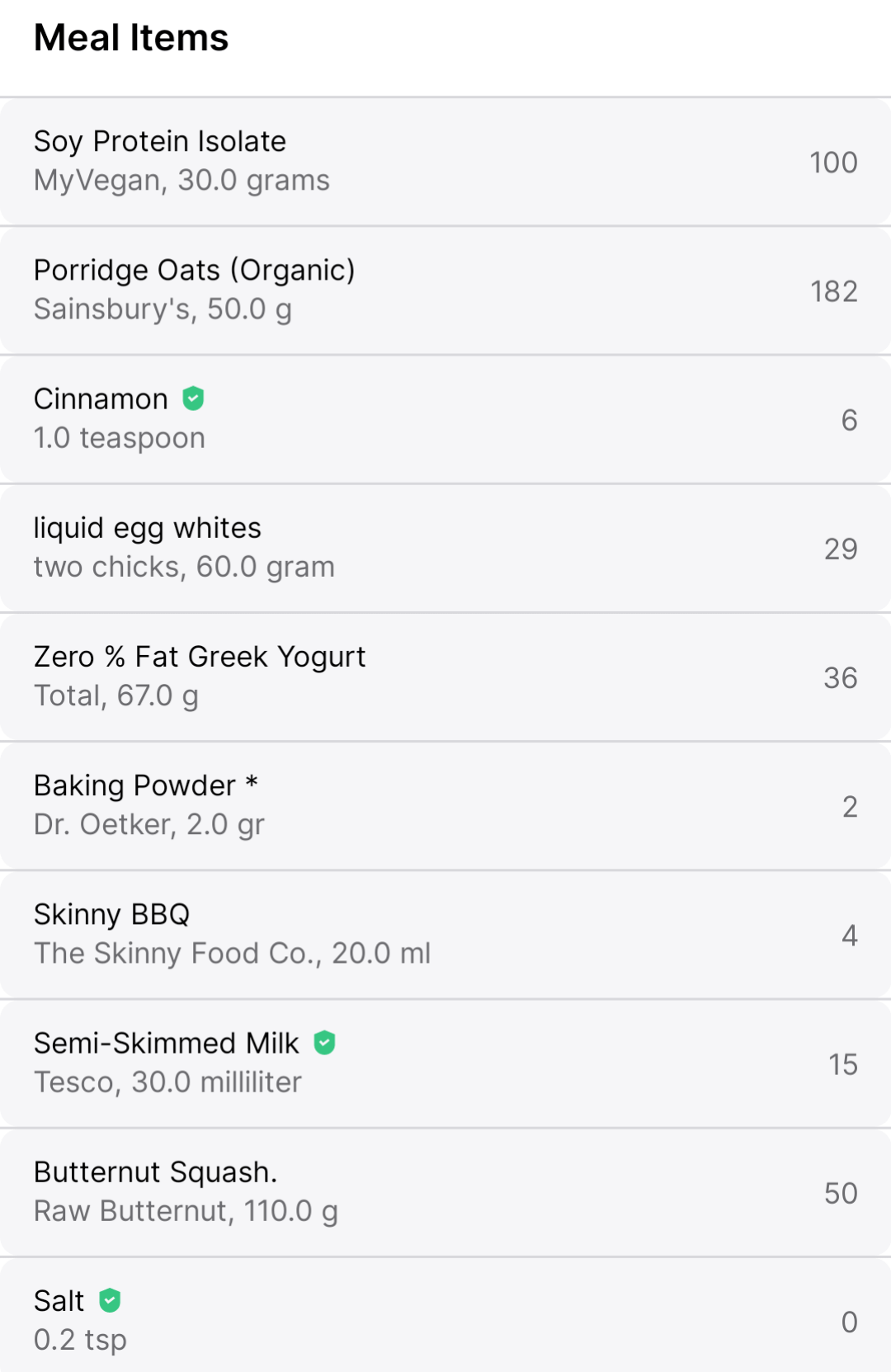Viewport: 891px width, 1372px height.
Task: Click the verified badge next to Semi-Skimmed Milk
Action: pos(324,1043)
